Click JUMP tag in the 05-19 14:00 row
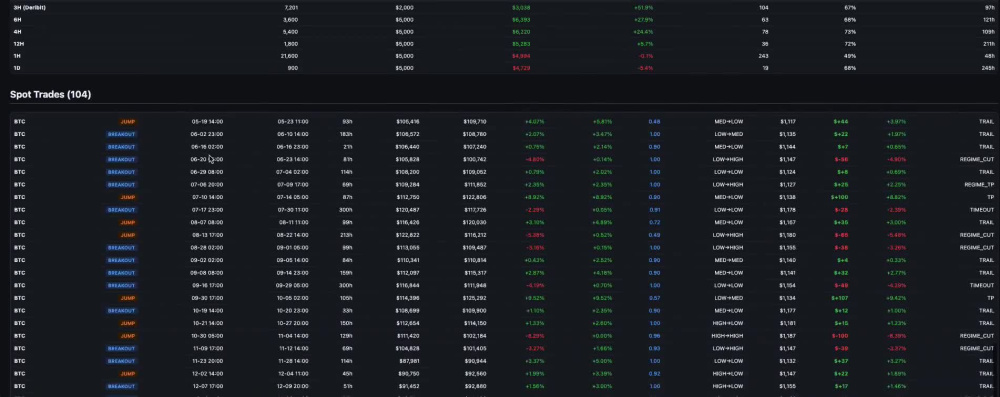Viewport: 1000px width, 397px height. tap(128, 122)
